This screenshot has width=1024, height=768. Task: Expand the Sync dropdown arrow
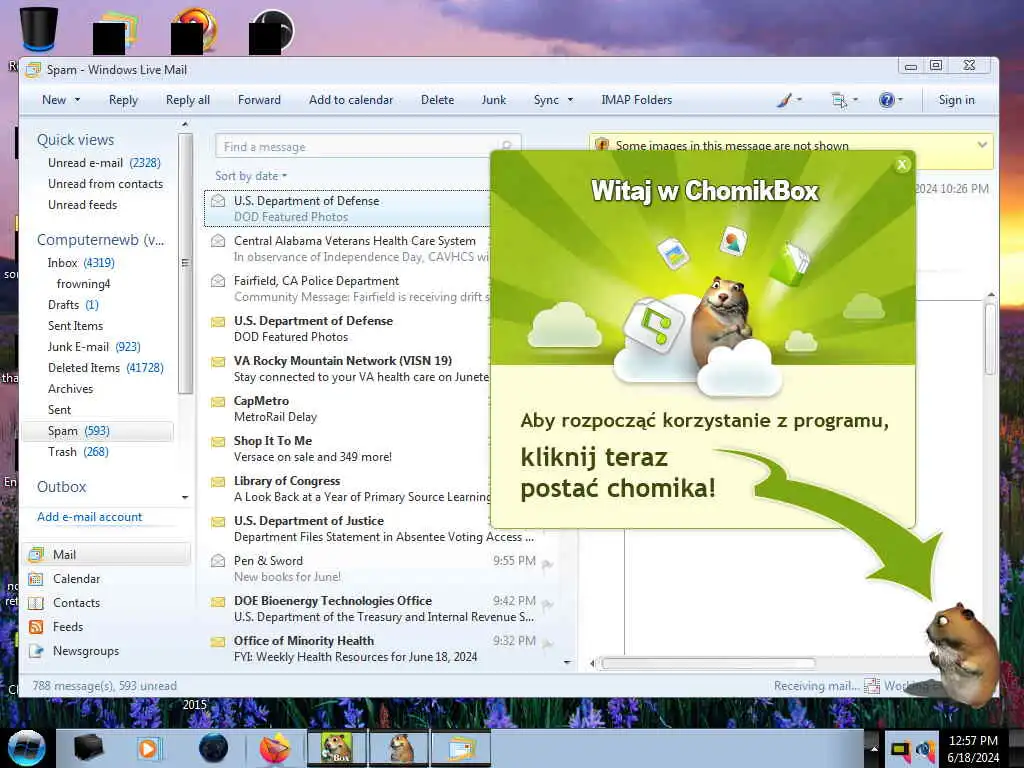point(570,100)
